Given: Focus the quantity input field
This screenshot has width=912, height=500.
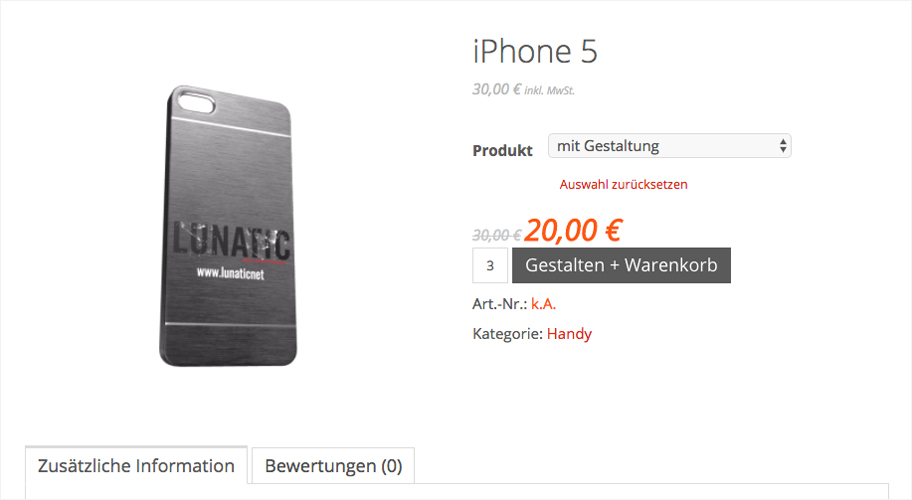Looking at the screenshot, I should [490, 265].
